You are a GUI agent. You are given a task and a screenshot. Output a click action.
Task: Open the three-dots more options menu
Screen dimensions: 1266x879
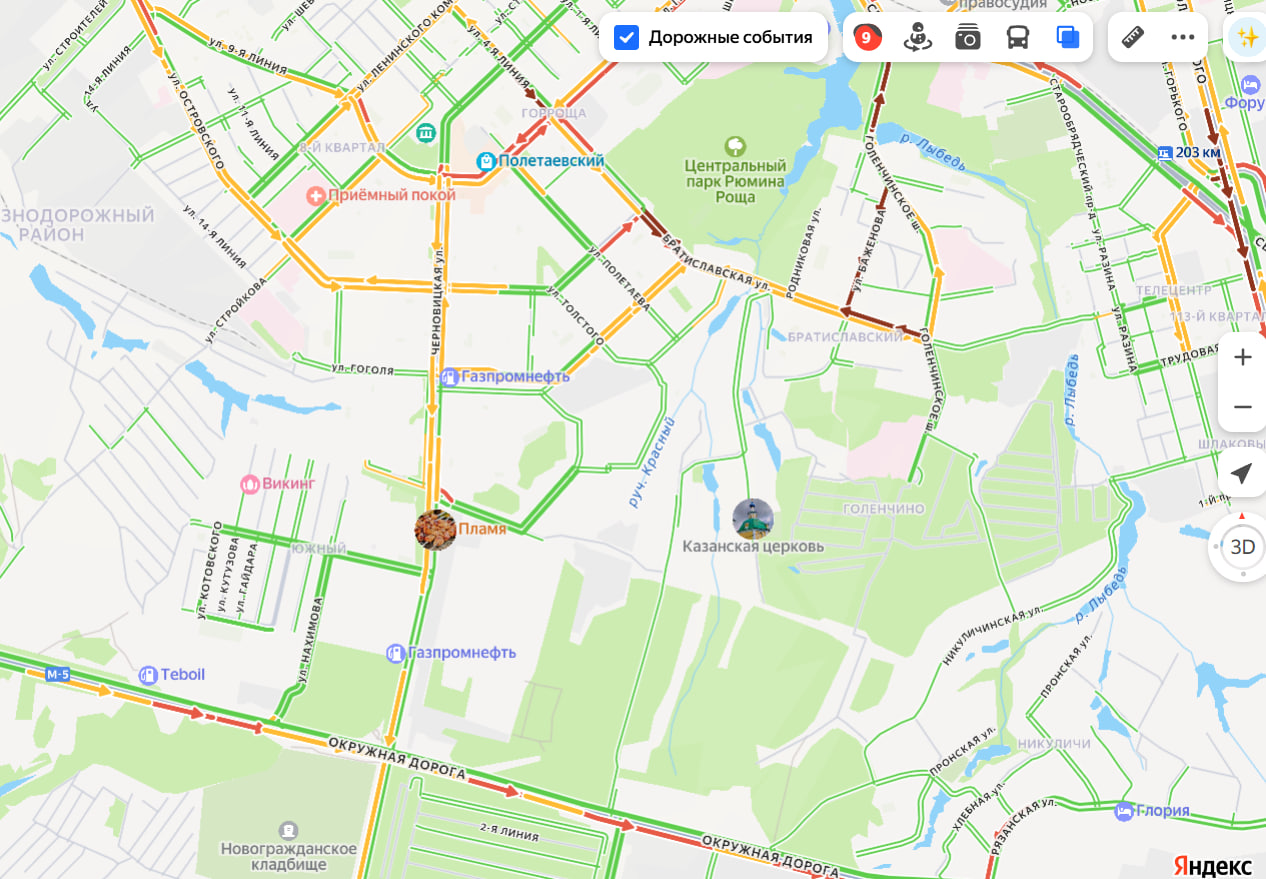[x=1182, y=38]
